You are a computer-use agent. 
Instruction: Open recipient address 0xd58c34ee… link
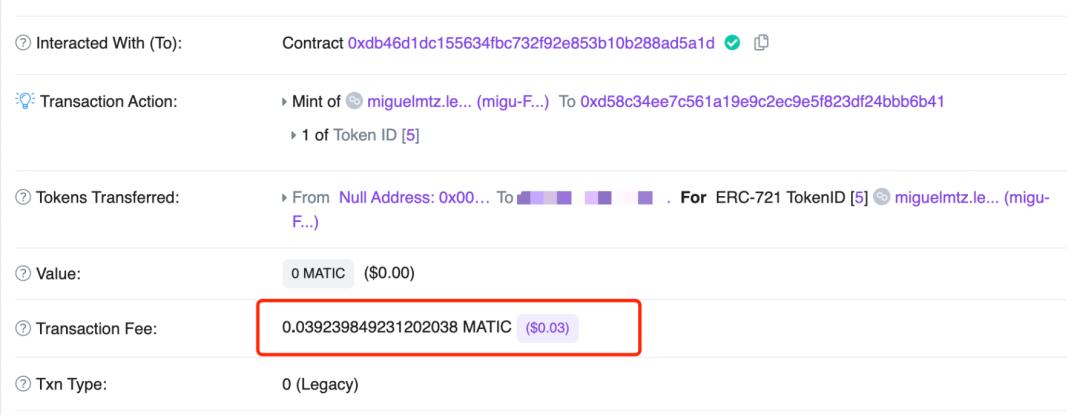point(762,102)
